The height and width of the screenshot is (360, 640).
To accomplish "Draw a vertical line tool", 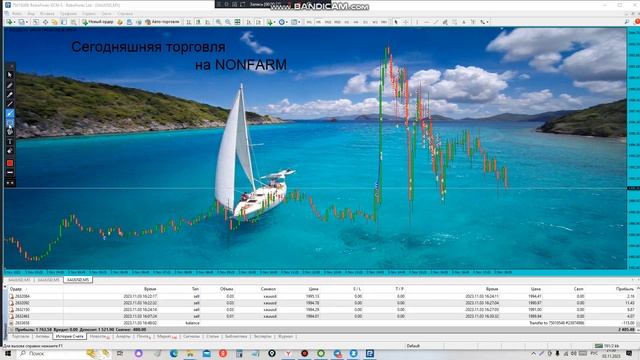I will pyautogui.click(x=417, y=22).
